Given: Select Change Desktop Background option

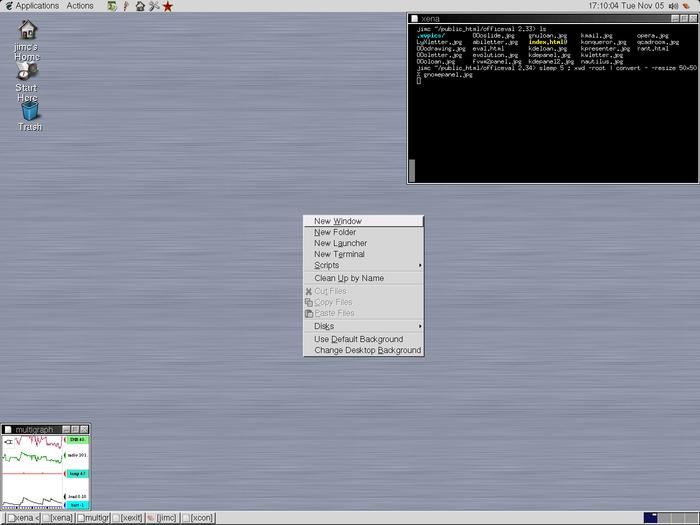Looking at the screenshot, I should pyautogui.click(x=367, y=350).
